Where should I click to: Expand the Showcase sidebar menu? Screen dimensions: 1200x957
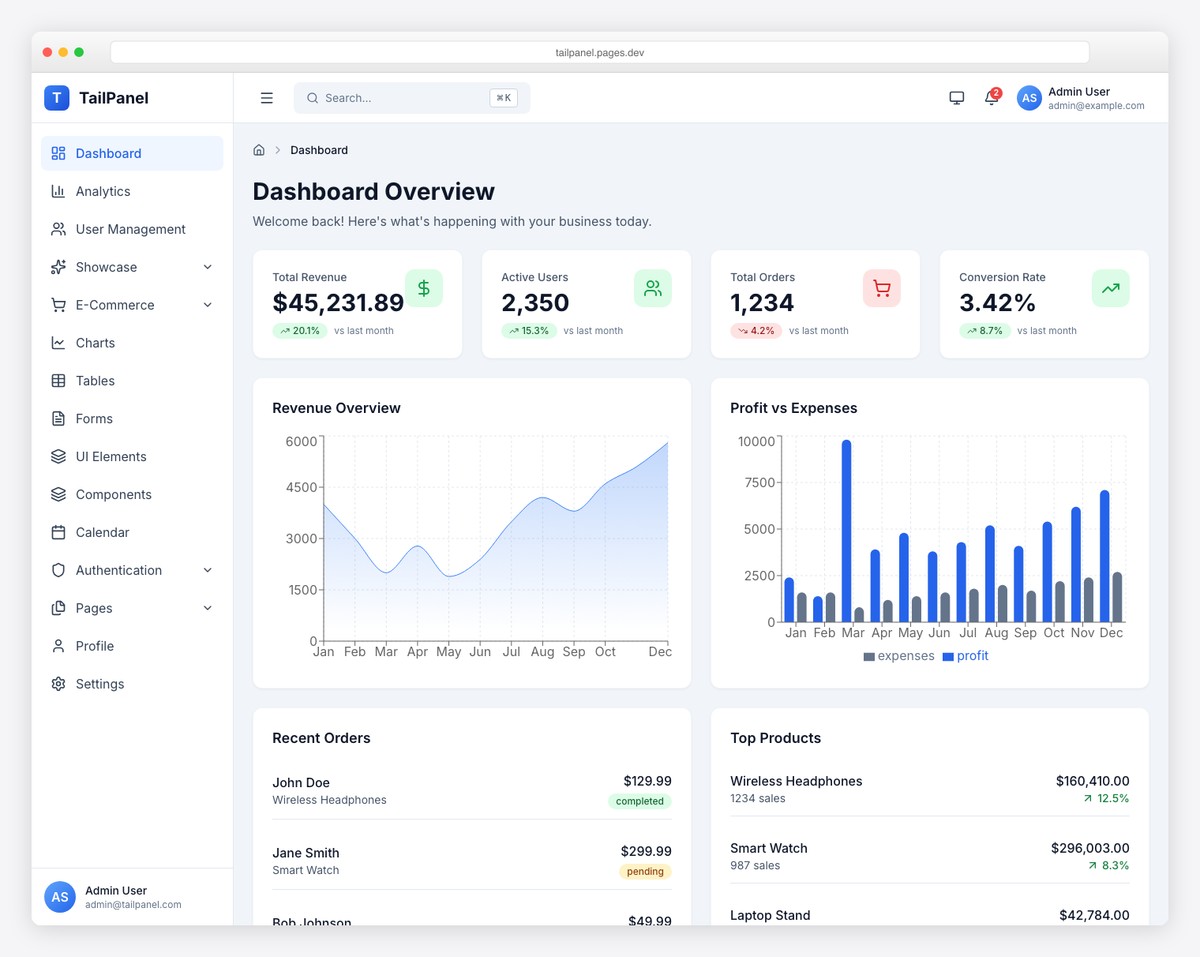click(x=105, y=267)
